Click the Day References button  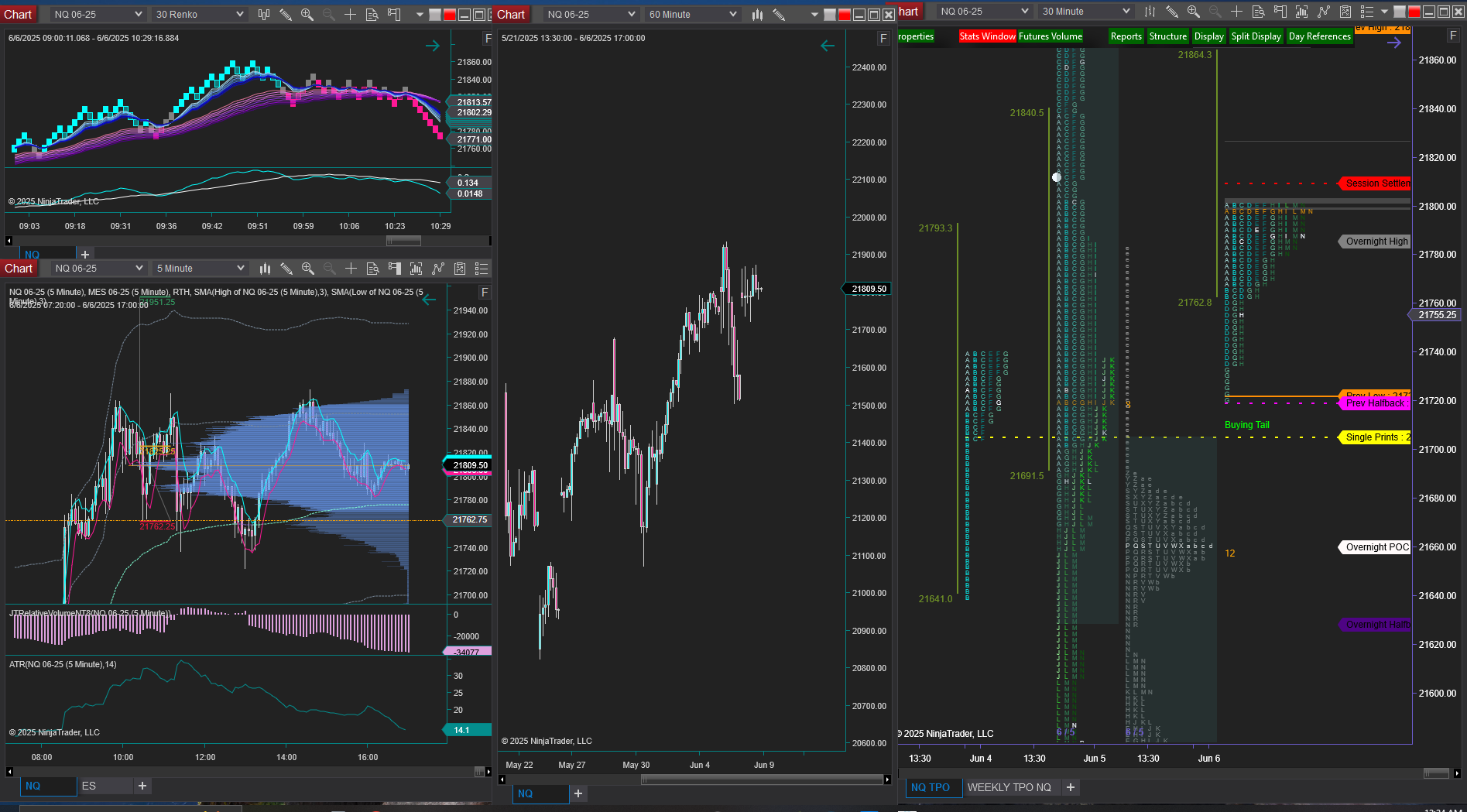(x=1320, y=36)
